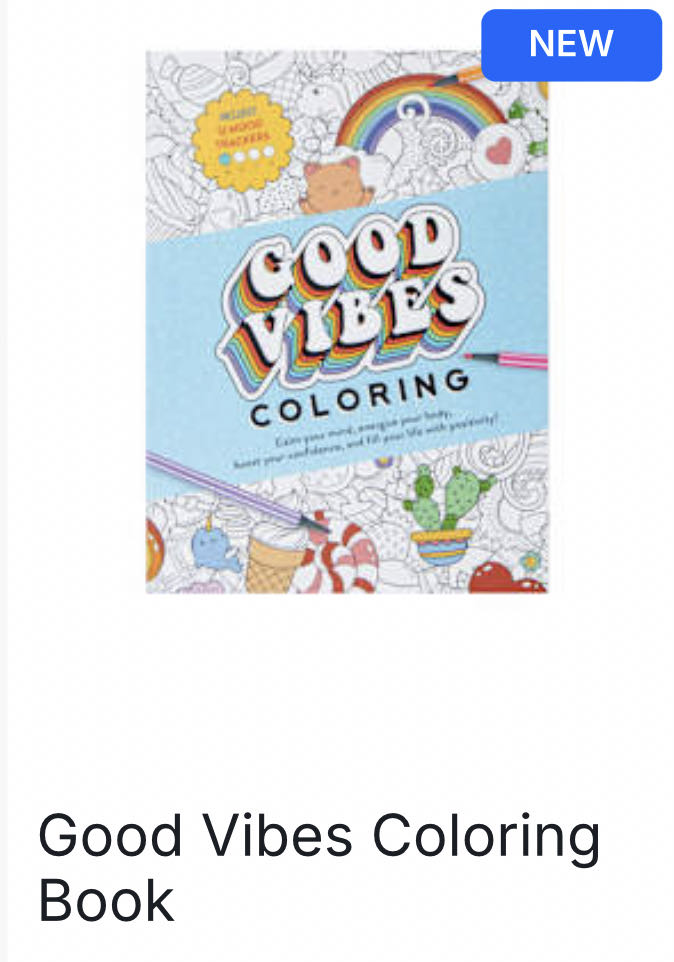Click the pink marker pen on the cover
The image size is (674, 962).
point(506,360)
